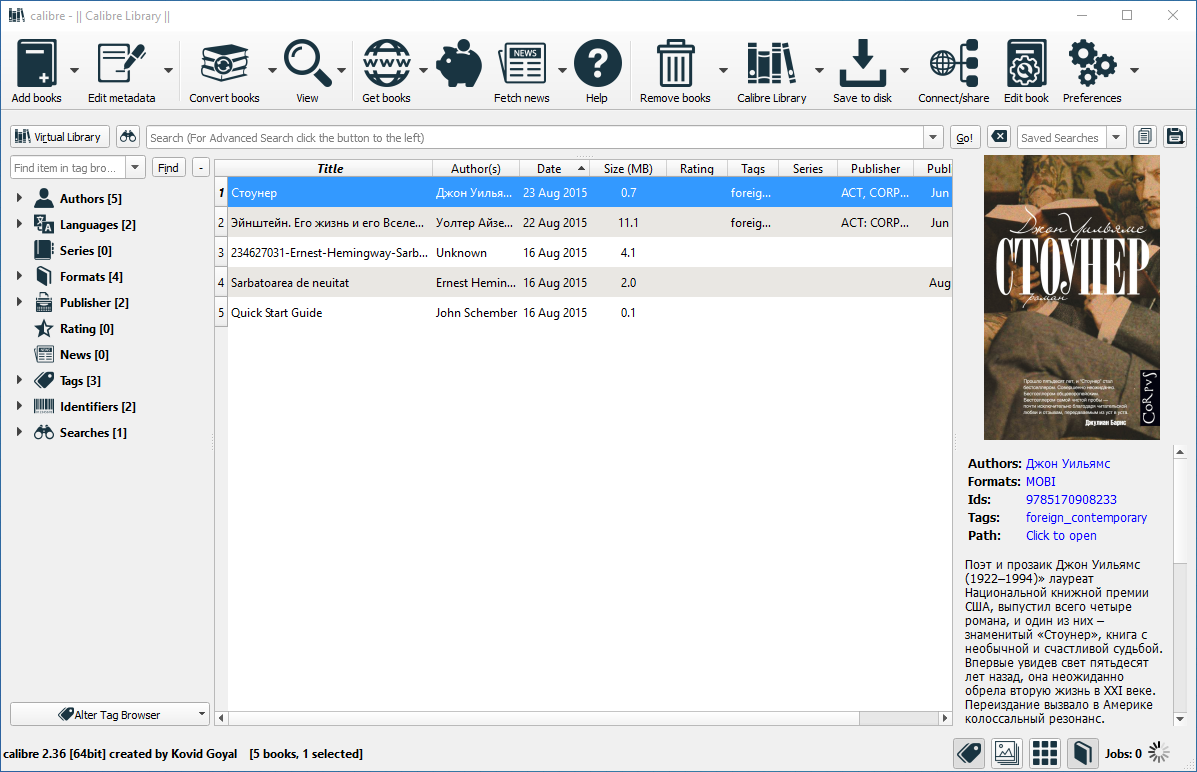The width and height of the screenshot is (1197, 772).
Task: Sort by Size (MB) column header
Action: point(628,169)
